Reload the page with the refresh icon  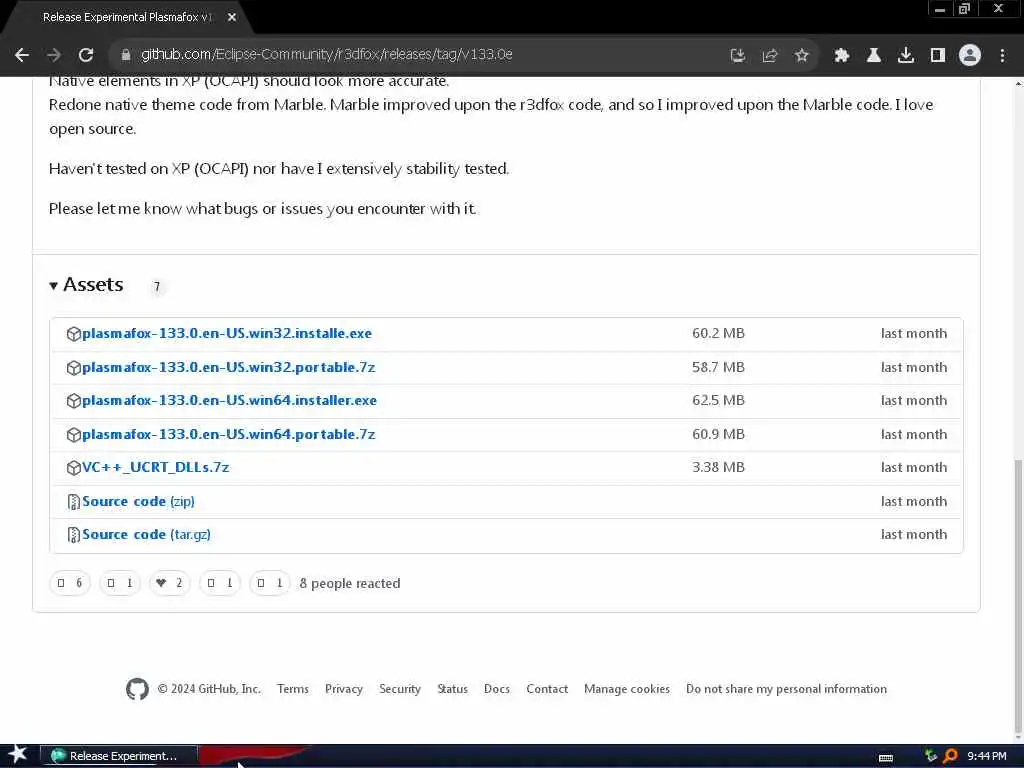(86, 55)
